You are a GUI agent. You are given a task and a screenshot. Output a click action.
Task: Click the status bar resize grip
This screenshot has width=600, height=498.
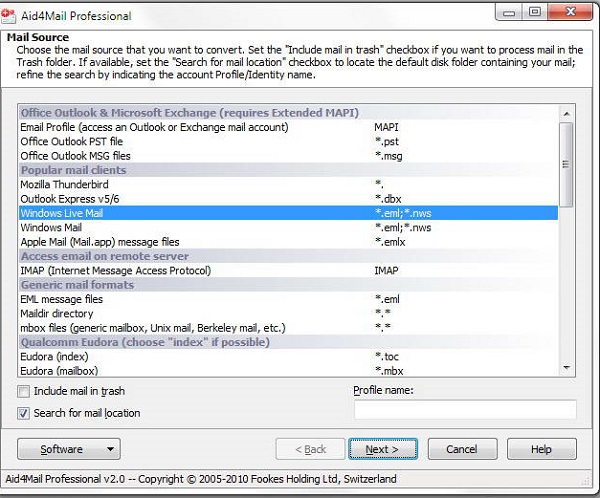(x=585, y=481)
